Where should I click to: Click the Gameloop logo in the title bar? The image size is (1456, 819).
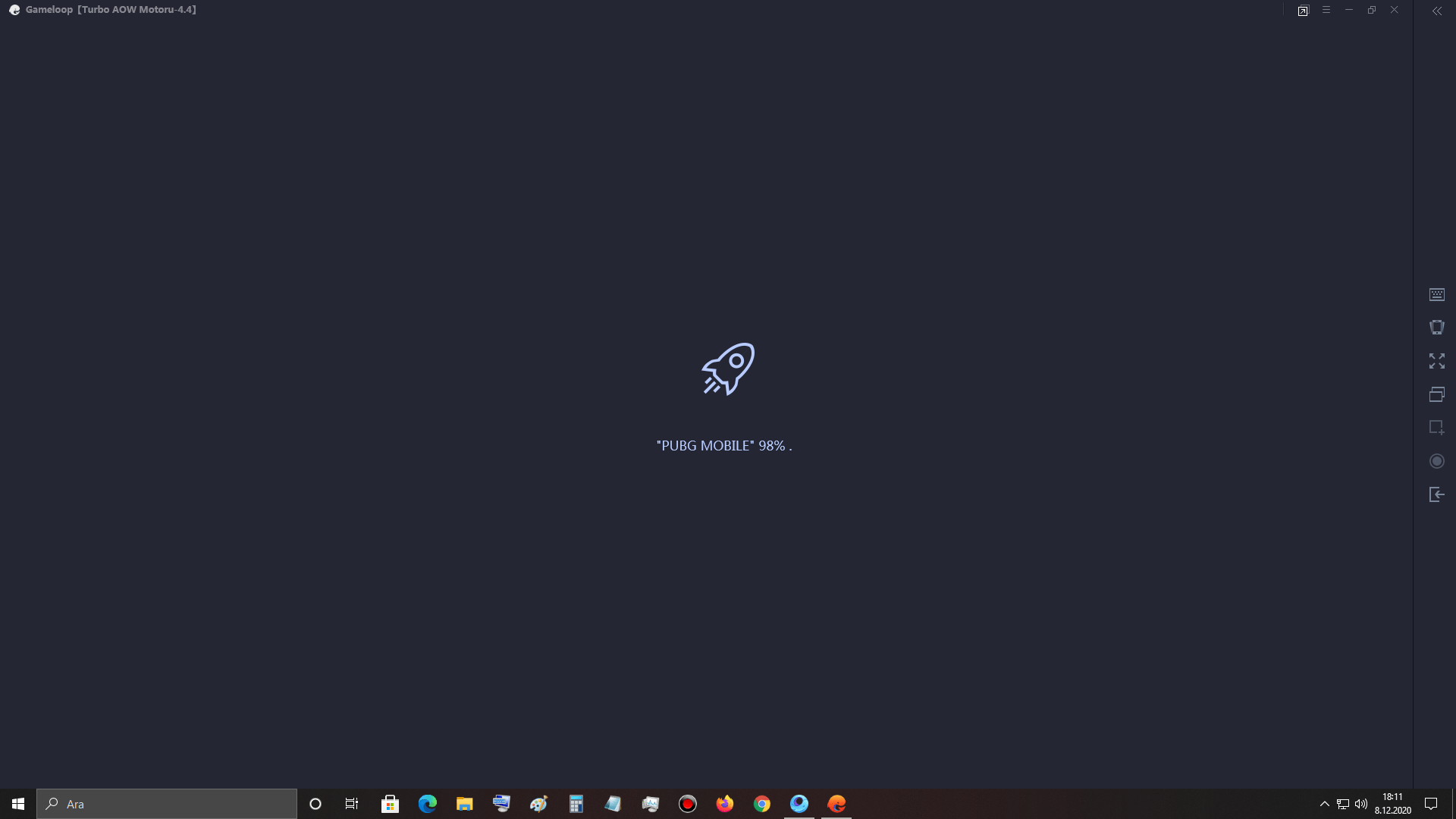tap(14, 10)
